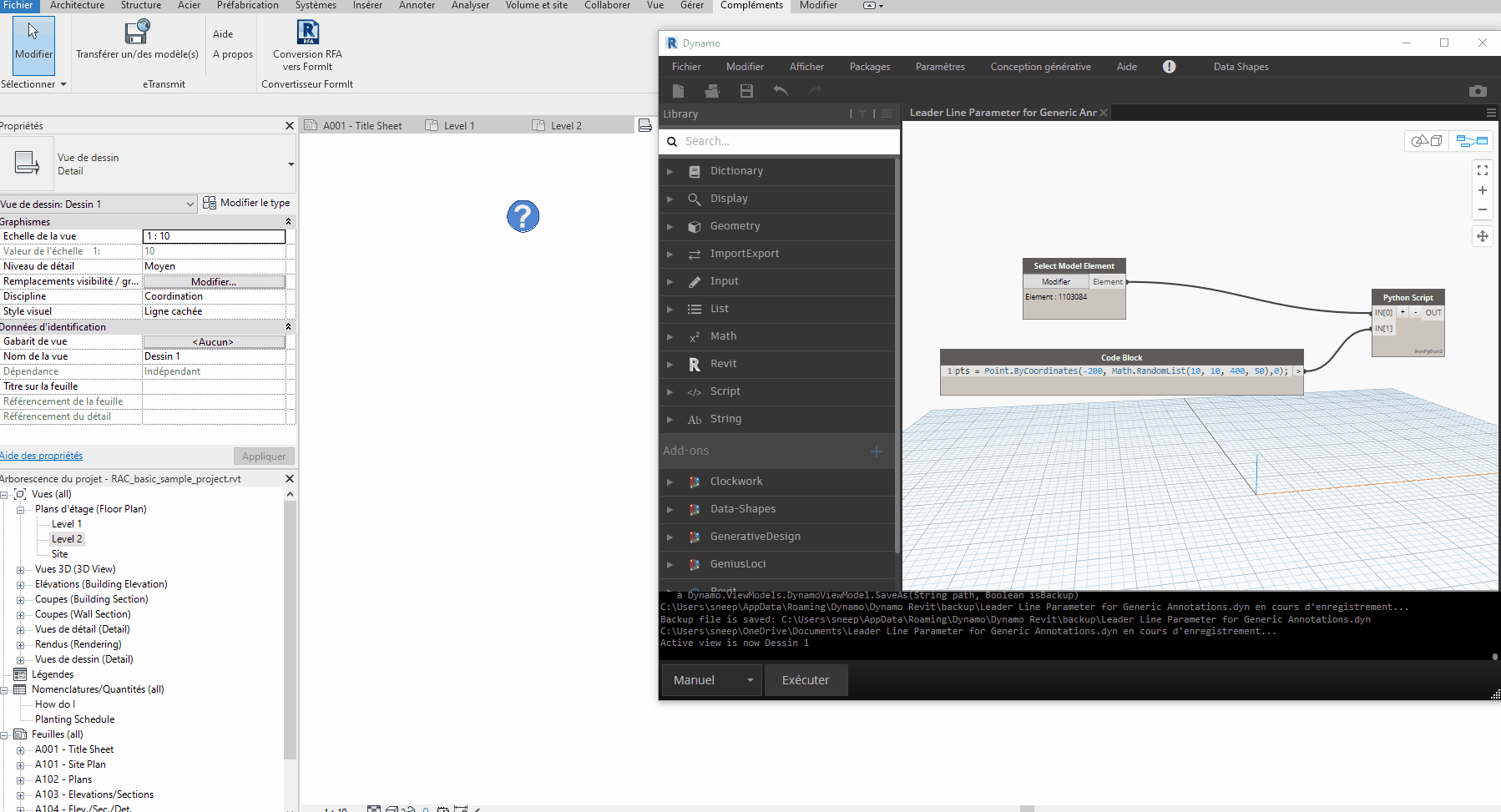The image size is (1501, 812).
Task: Click the Revit view-switching icon beside Level 2 tab
Action: [644, 125]
